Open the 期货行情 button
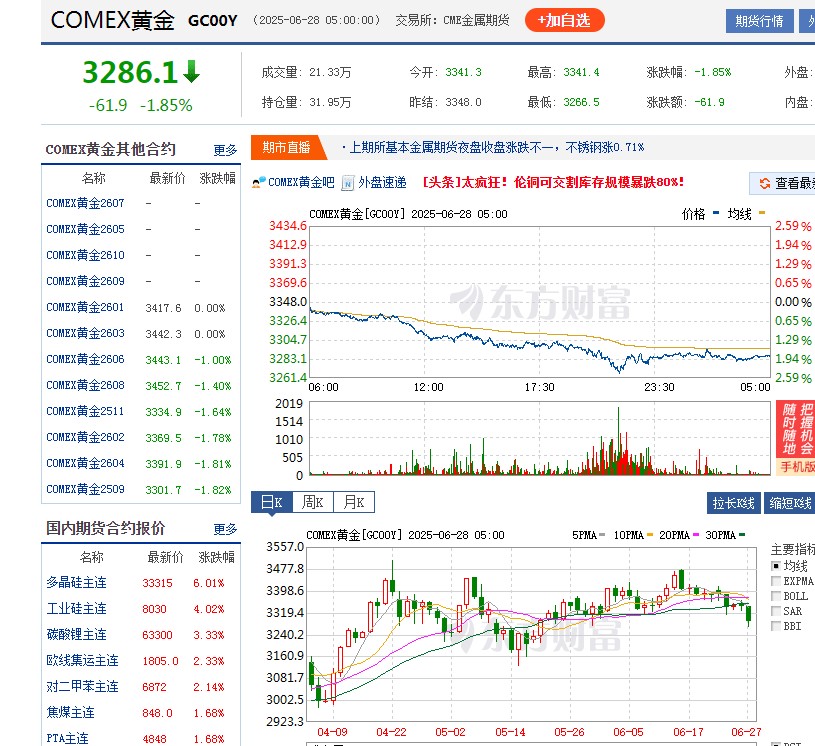This screenshot has height=746, width=815. (x=759, y=21)
